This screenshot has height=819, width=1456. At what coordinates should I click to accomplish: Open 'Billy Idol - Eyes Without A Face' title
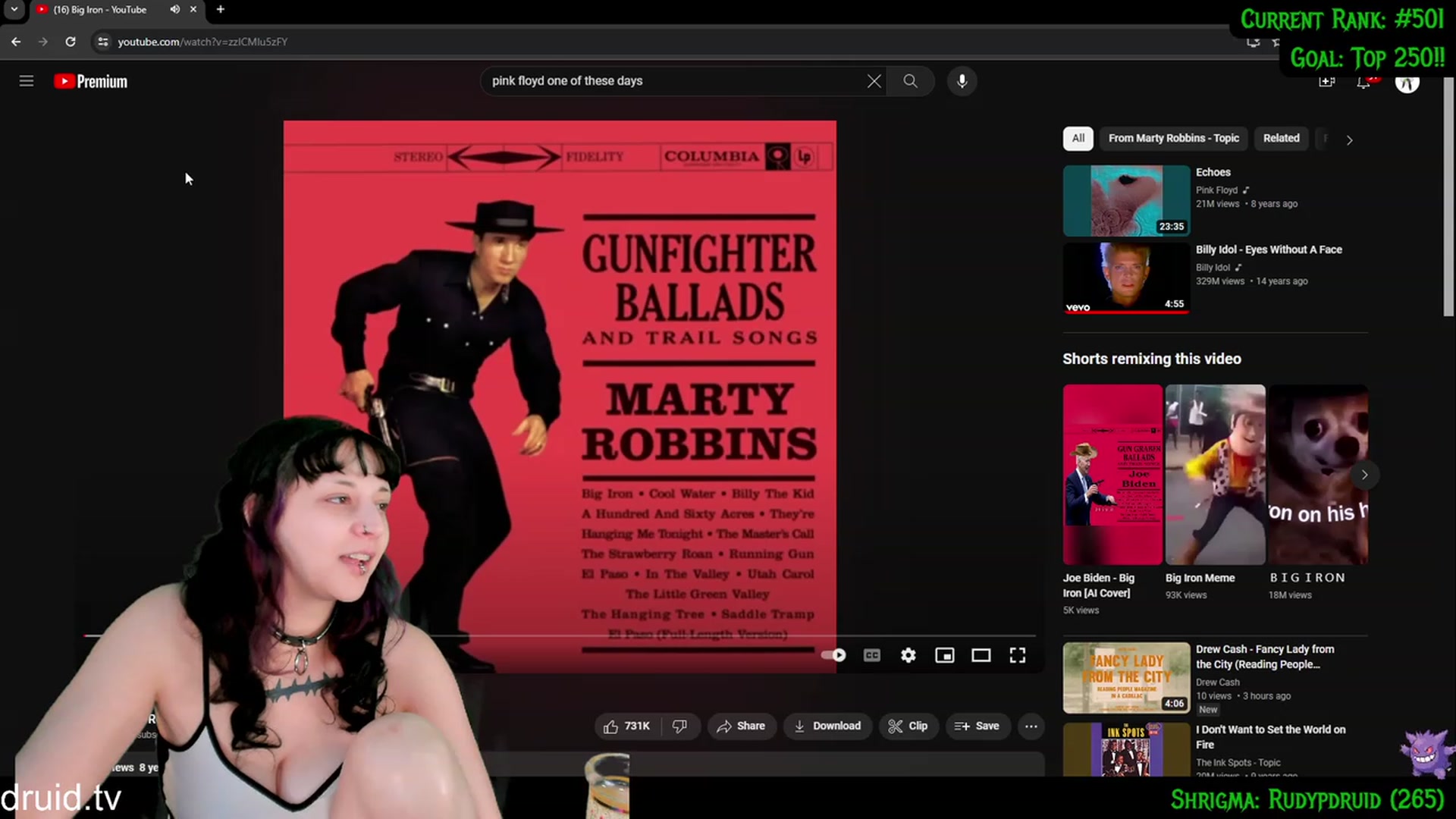(1269, 249)
